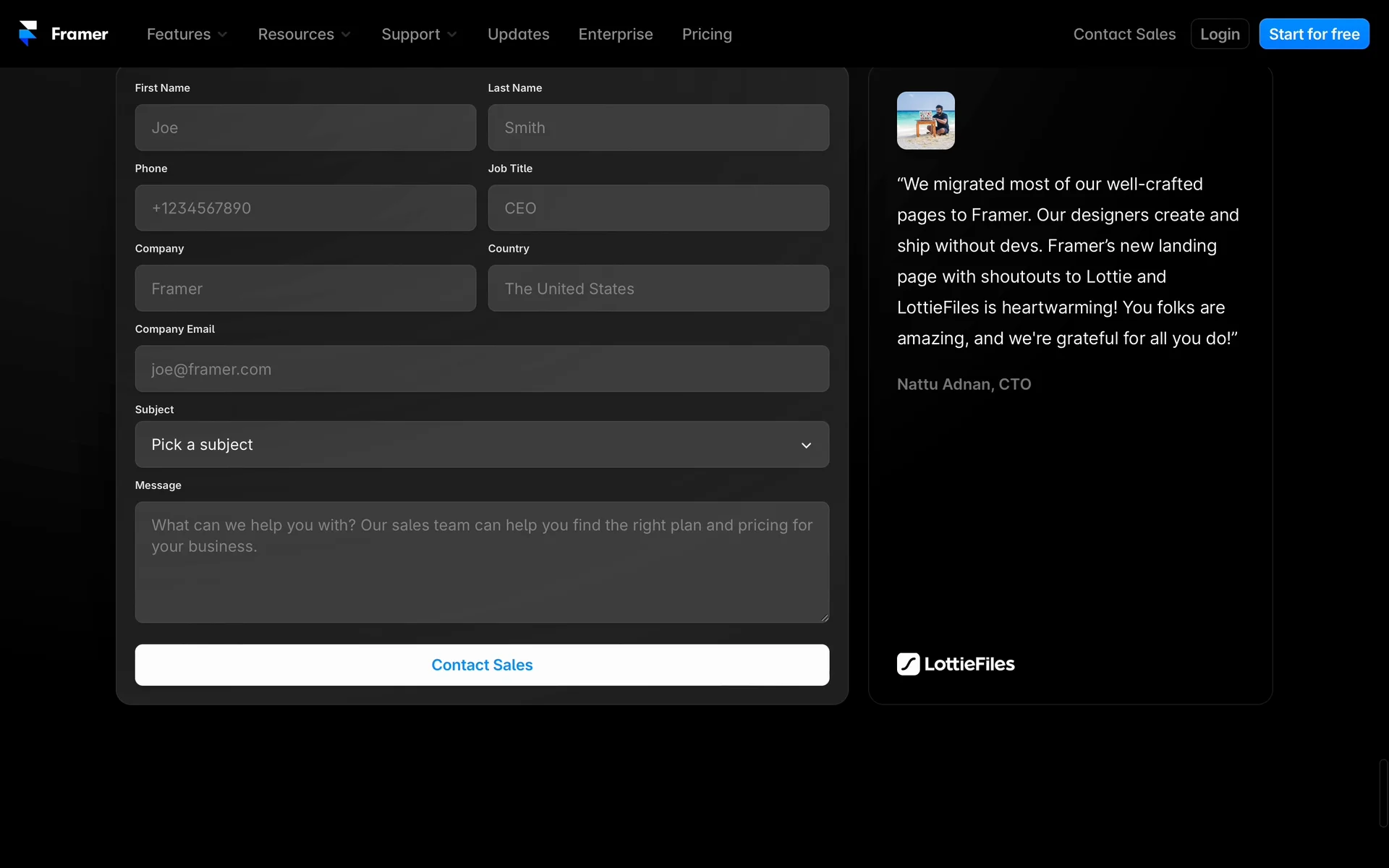This screenshot has height=868, width=1389.
Task: Click Contact Sales in top navigation
Action: pyautogui.click(x=1124, y=34)
